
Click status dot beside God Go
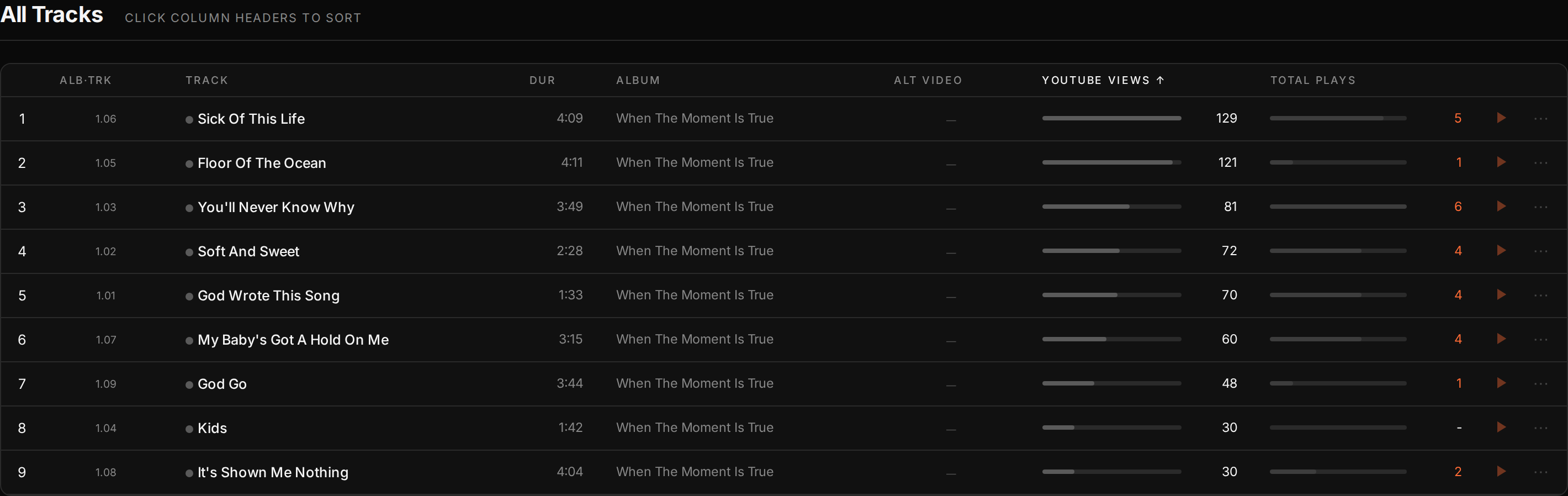(189, 384)
